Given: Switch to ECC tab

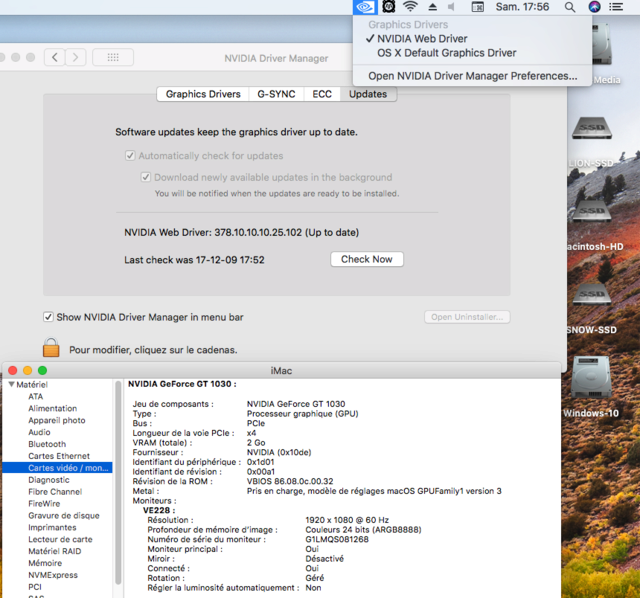Looking at the screenshot, I should point(322,94).
